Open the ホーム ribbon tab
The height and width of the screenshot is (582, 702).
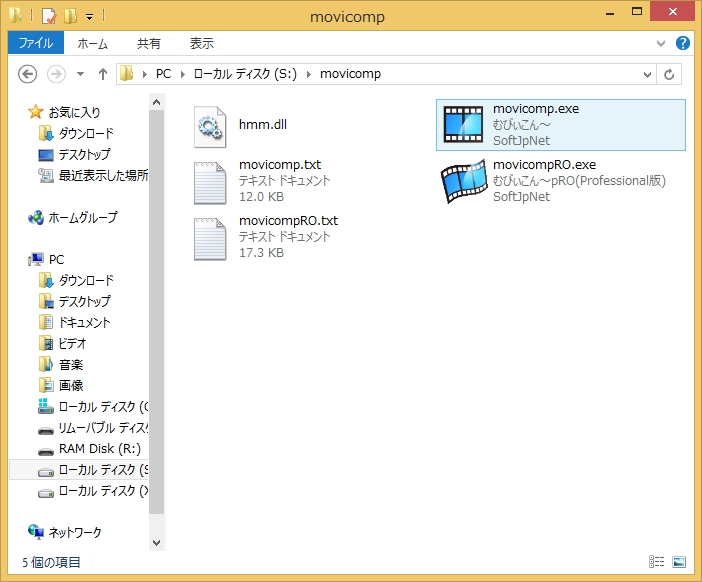pos(93,43)
